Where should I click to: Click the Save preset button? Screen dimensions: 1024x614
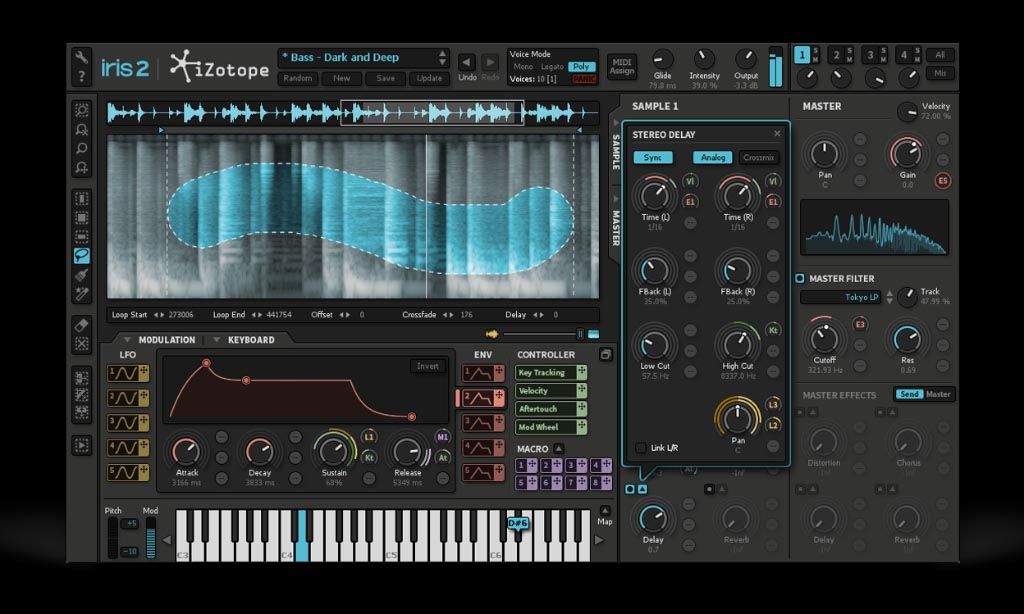pos(385,78)
